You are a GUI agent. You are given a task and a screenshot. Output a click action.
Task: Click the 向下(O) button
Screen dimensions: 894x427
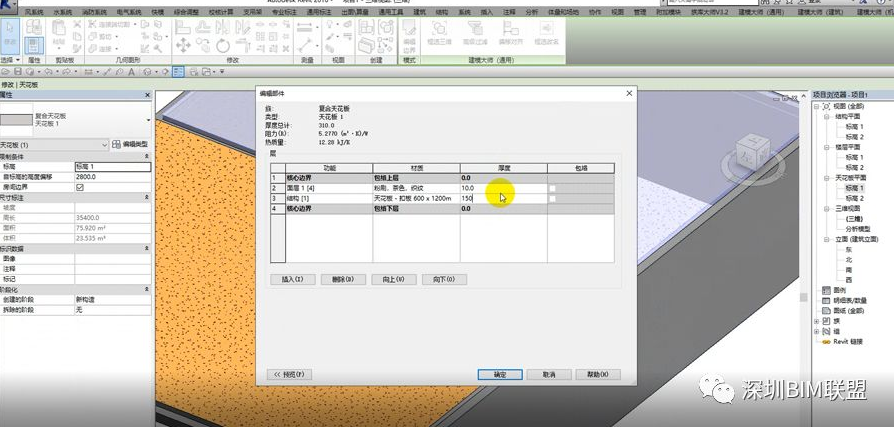pyautogui.click(x=444, y=279)
